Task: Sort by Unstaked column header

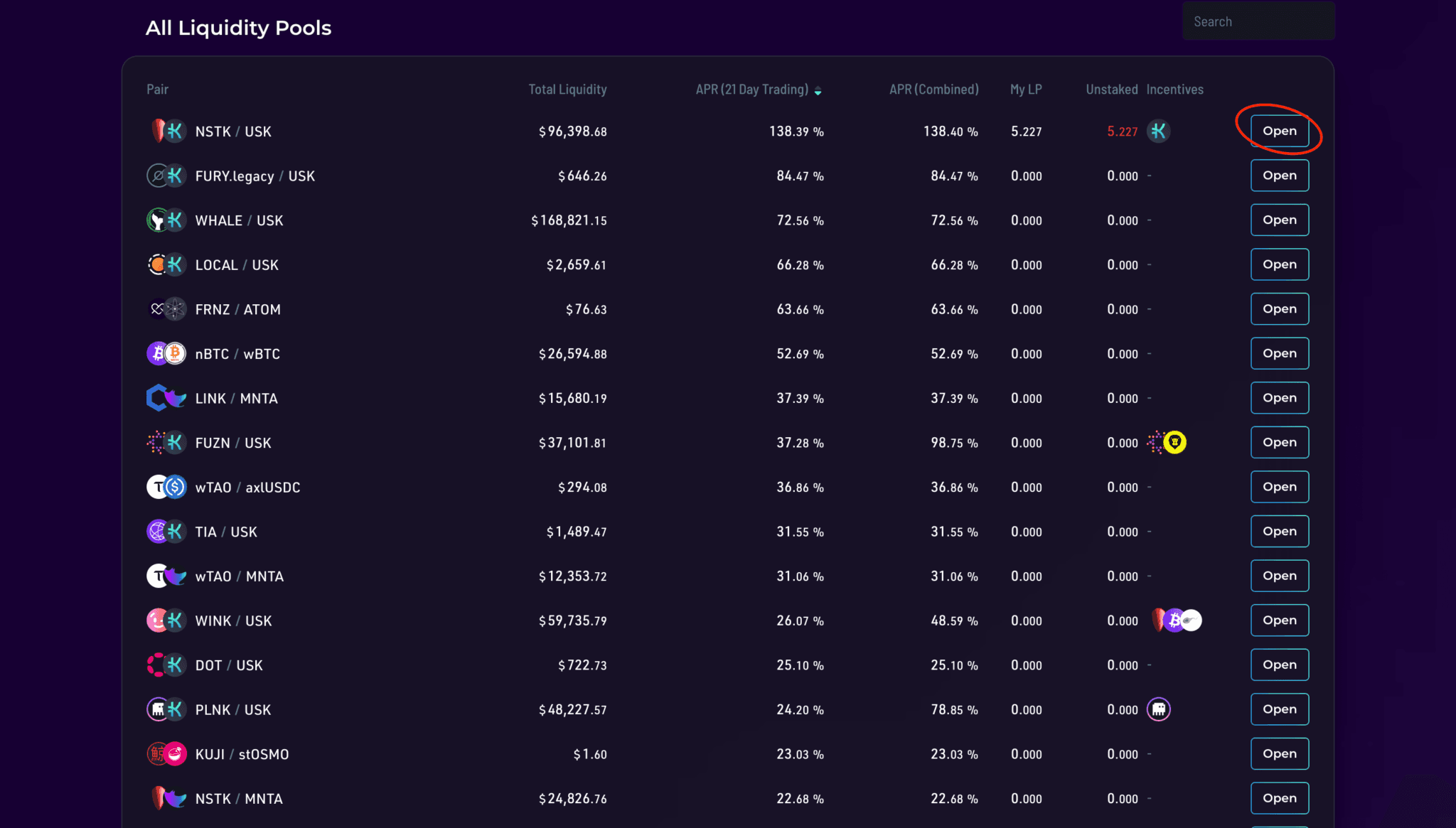Action: click(1112, 90)
